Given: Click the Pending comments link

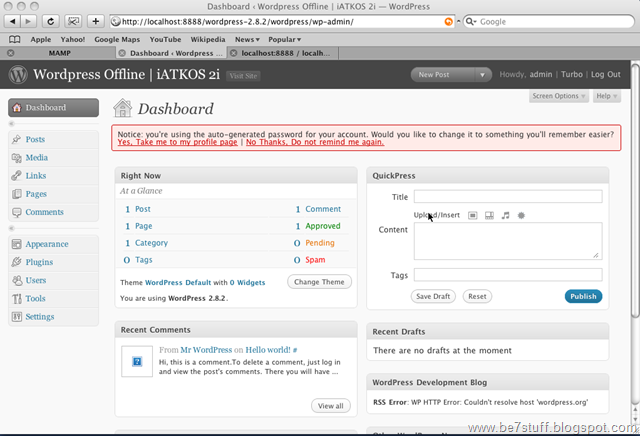Looking at the screenshot, I should [320, 243].
